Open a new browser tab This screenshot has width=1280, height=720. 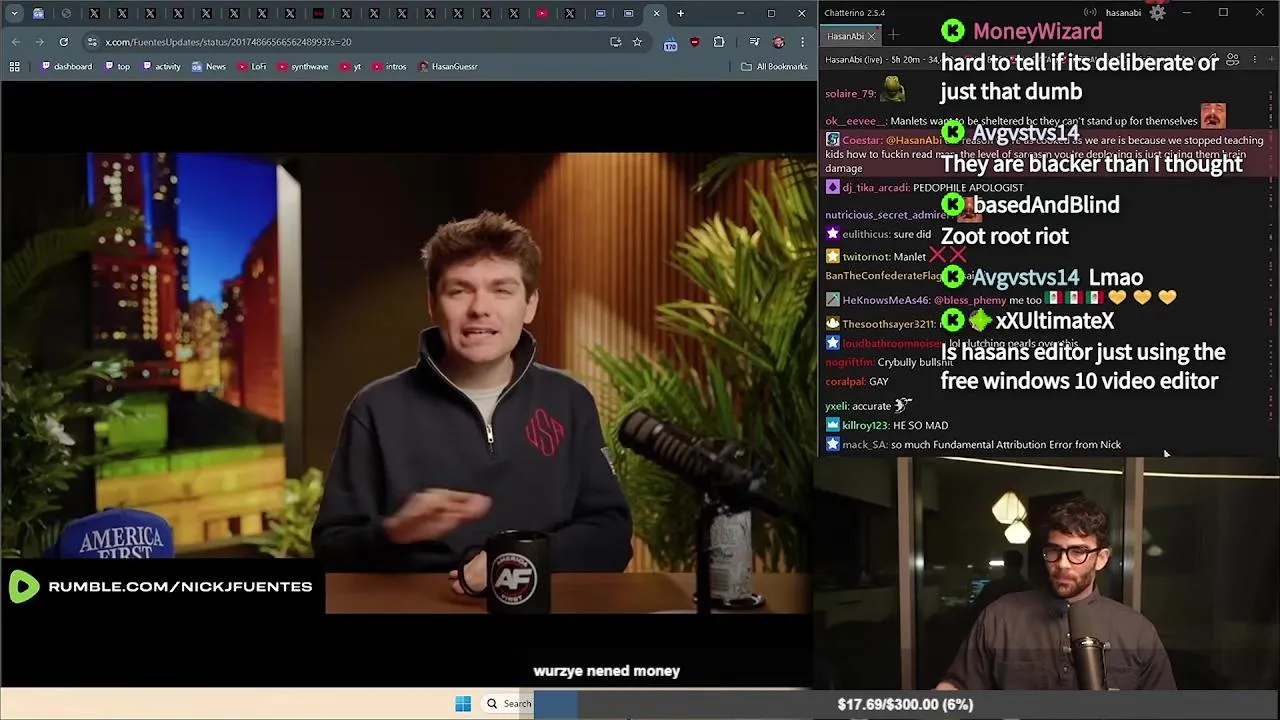pos(680,13)
